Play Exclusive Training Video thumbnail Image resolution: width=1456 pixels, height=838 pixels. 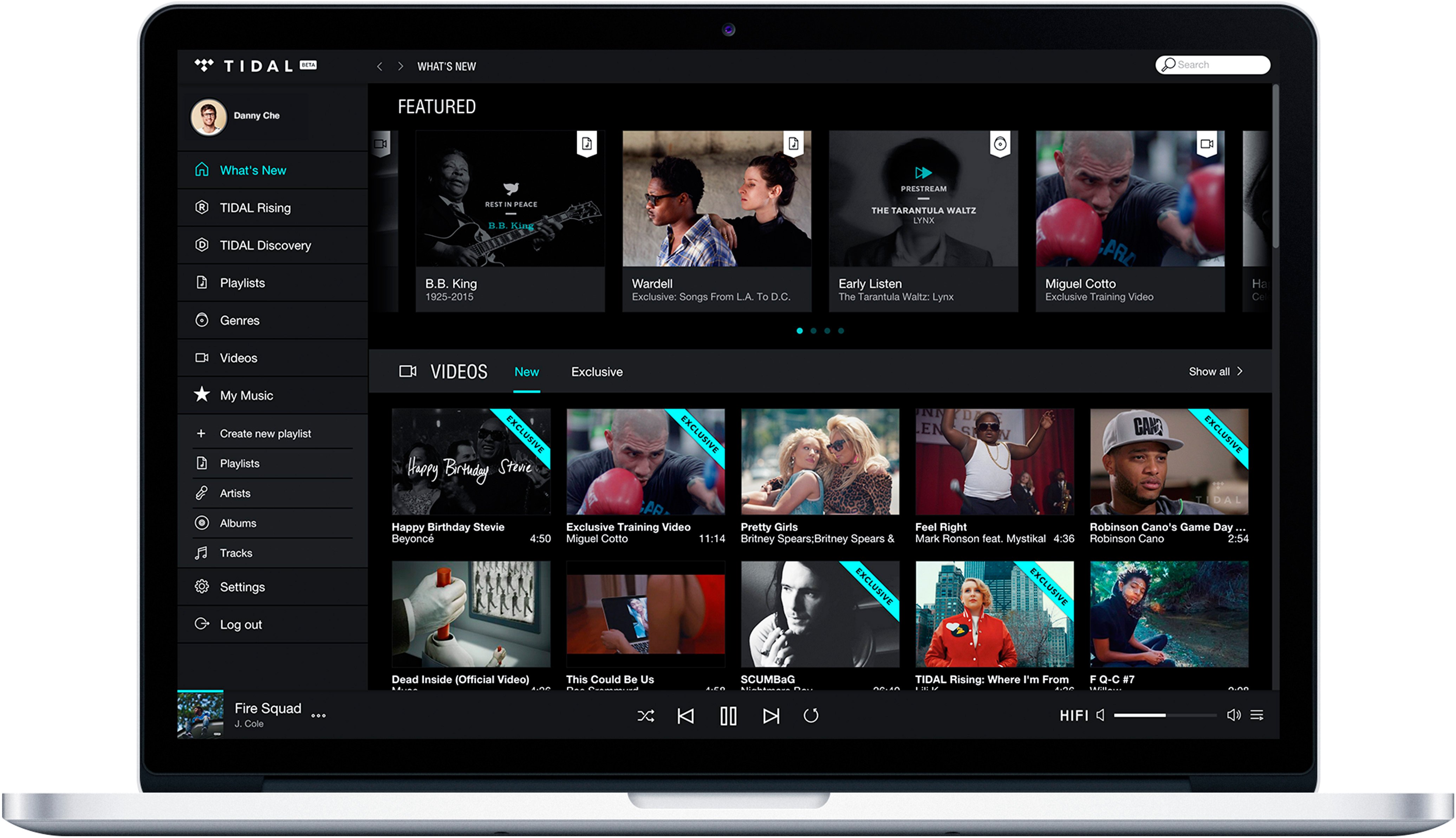[645, 462]
